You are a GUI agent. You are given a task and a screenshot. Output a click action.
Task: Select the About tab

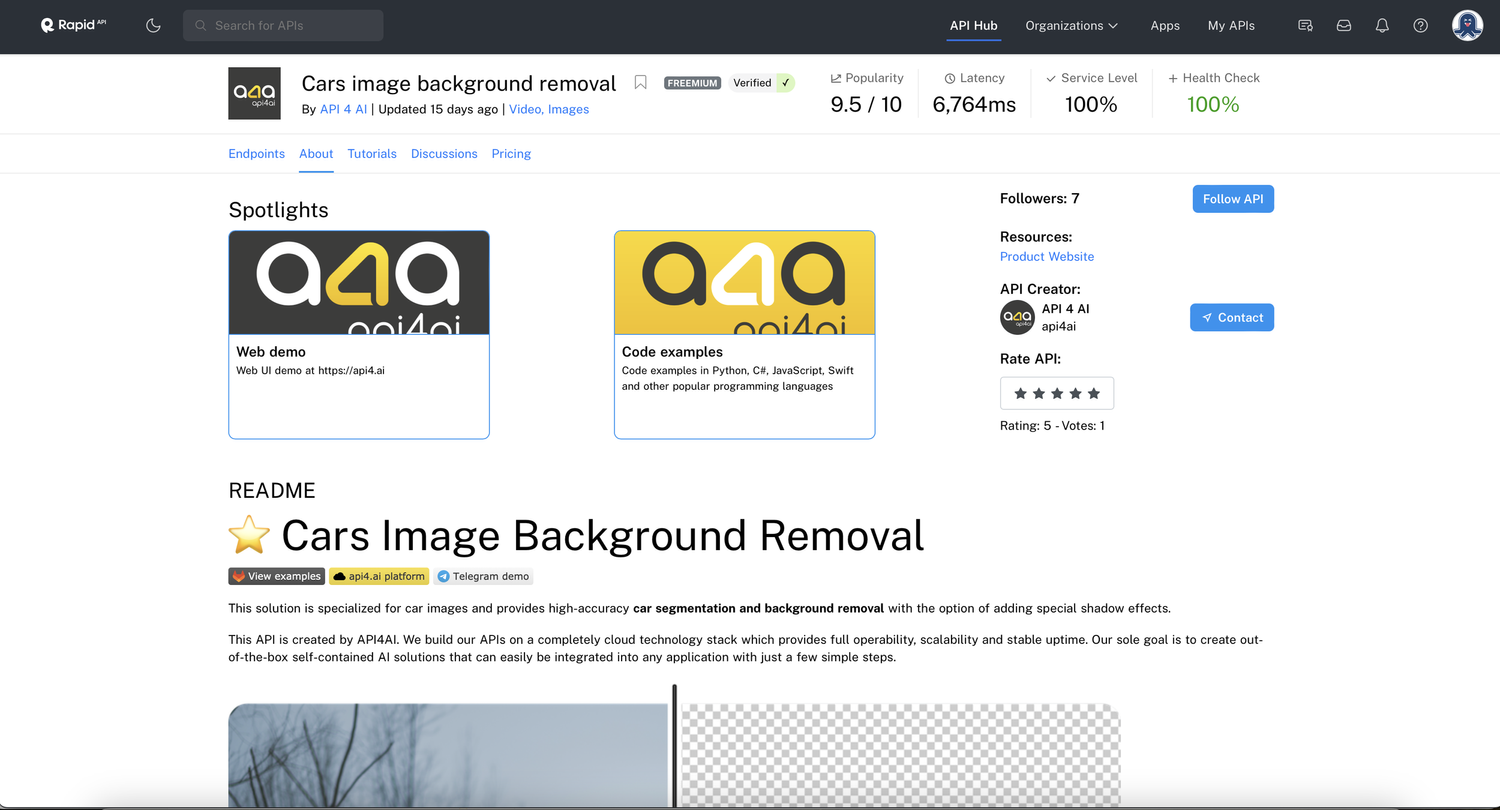click(316, 154)
